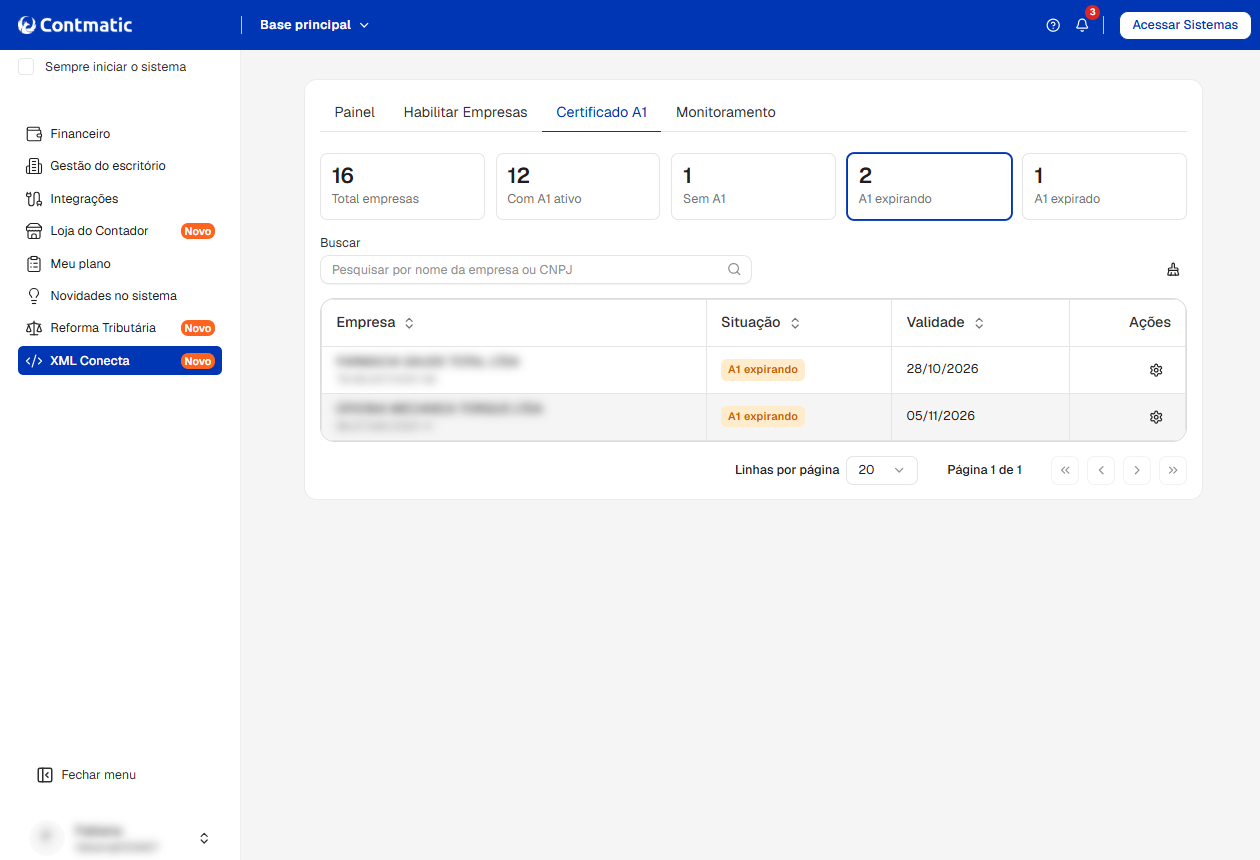Click the clear filters broom icon
Viewport: 1260px width, 860px height.
(1173, 269)
